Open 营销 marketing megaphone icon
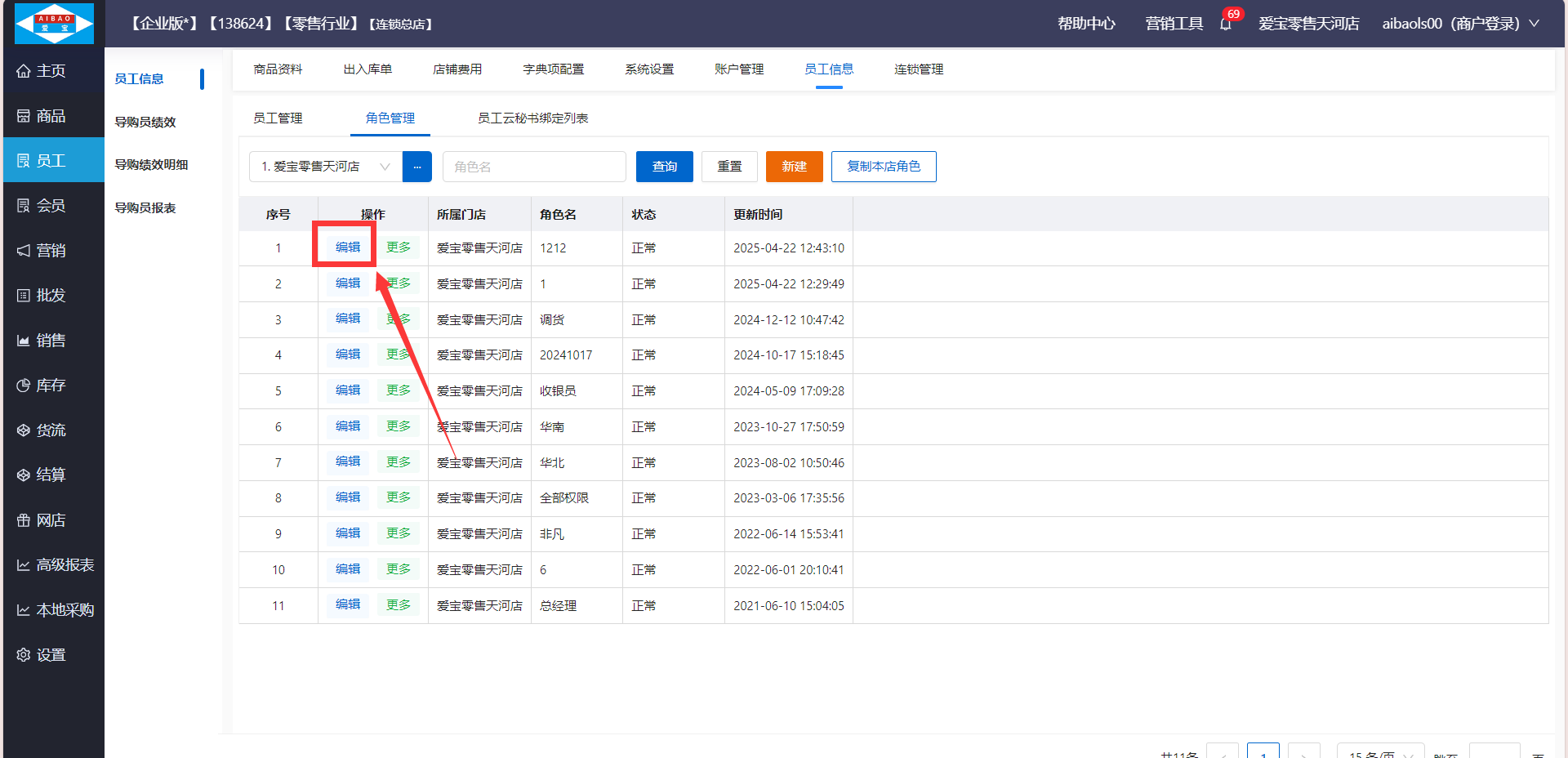 24,251
